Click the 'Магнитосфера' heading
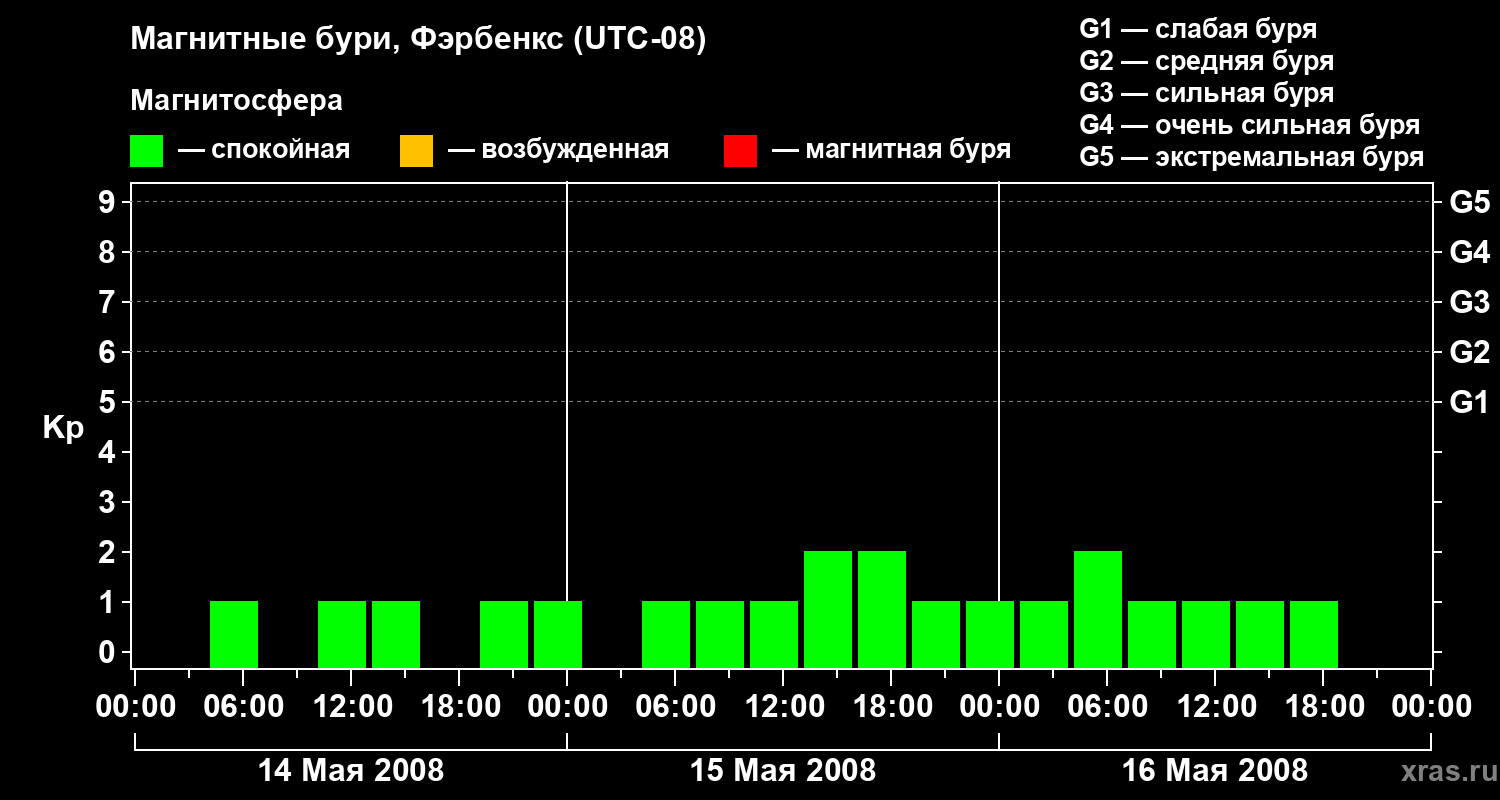The image size is (1500, 800). 236,101
